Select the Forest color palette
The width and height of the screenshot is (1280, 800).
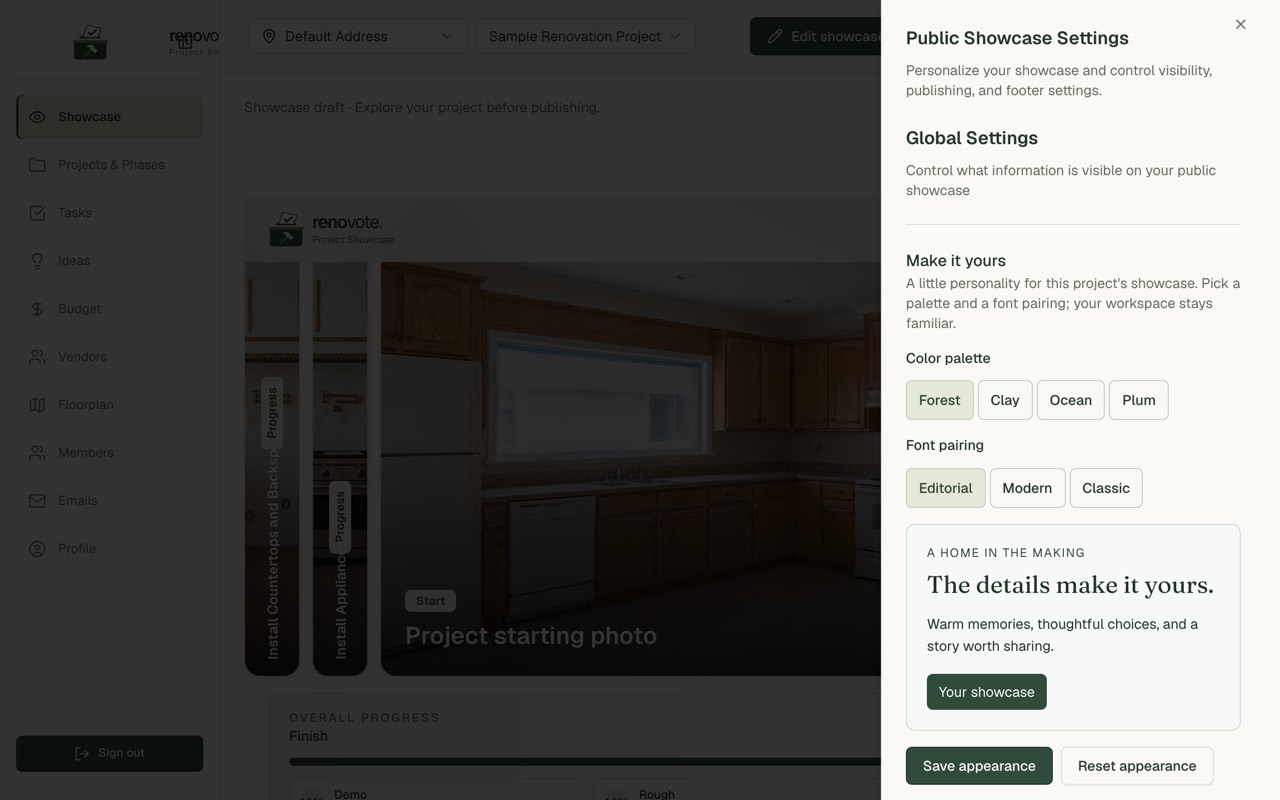pos(940,400)
